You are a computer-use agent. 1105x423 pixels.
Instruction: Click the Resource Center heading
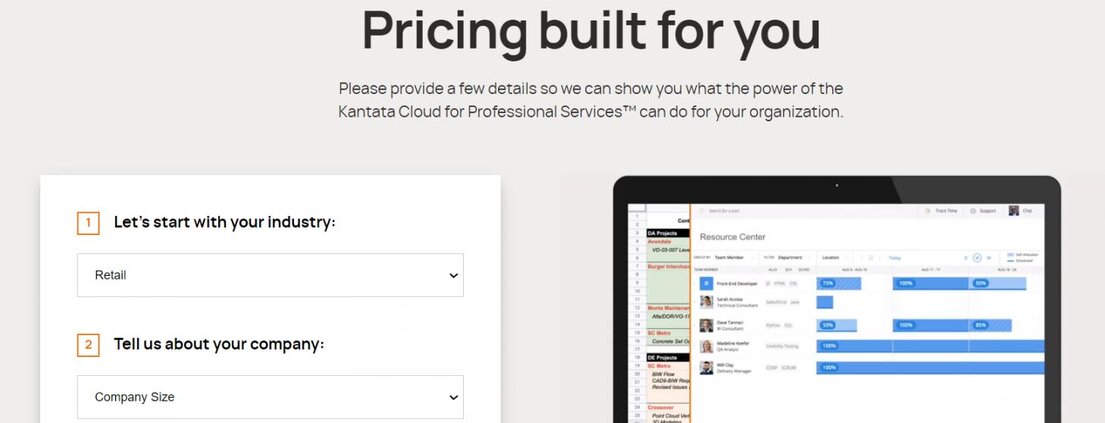point(732,237)
